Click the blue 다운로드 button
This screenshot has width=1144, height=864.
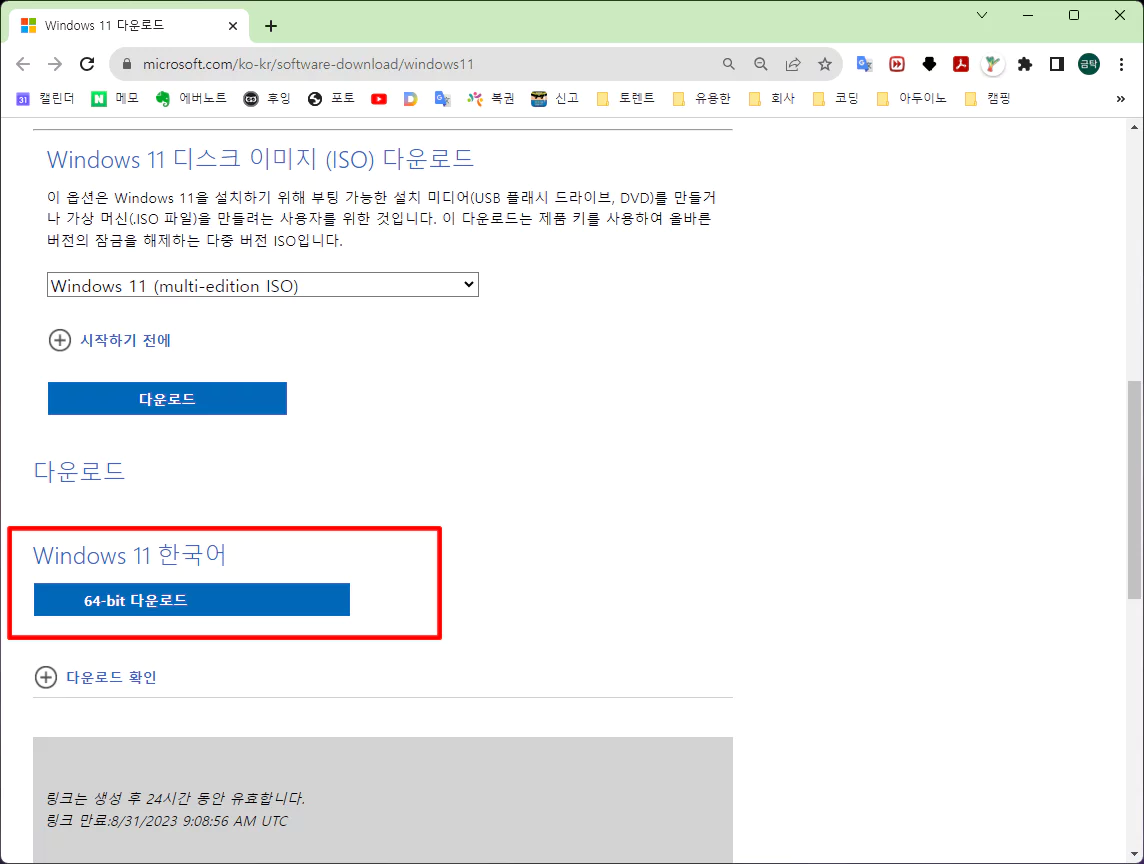click(x=167, y=398)
